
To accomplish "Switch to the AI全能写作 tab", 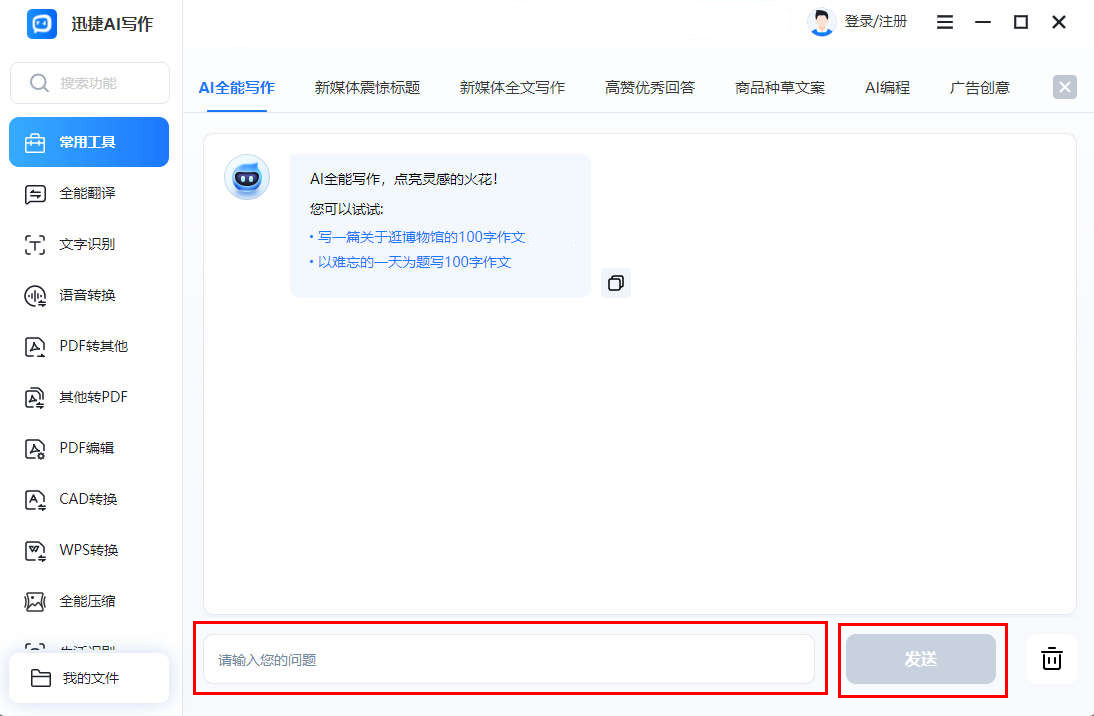I will pos(237,87).
